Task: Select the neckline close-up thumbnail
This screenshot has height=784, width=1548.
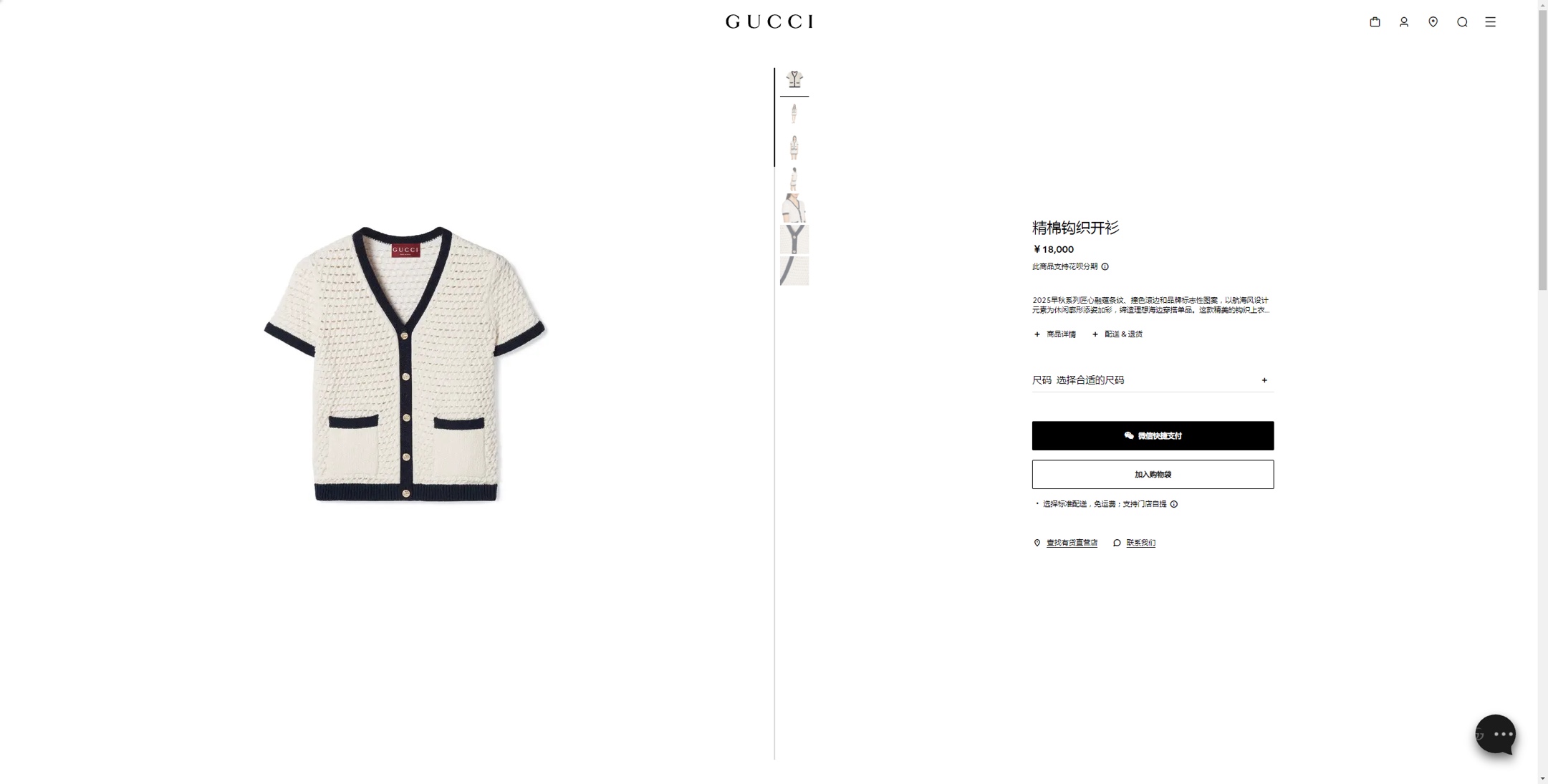Action: (x=794, y=239)
